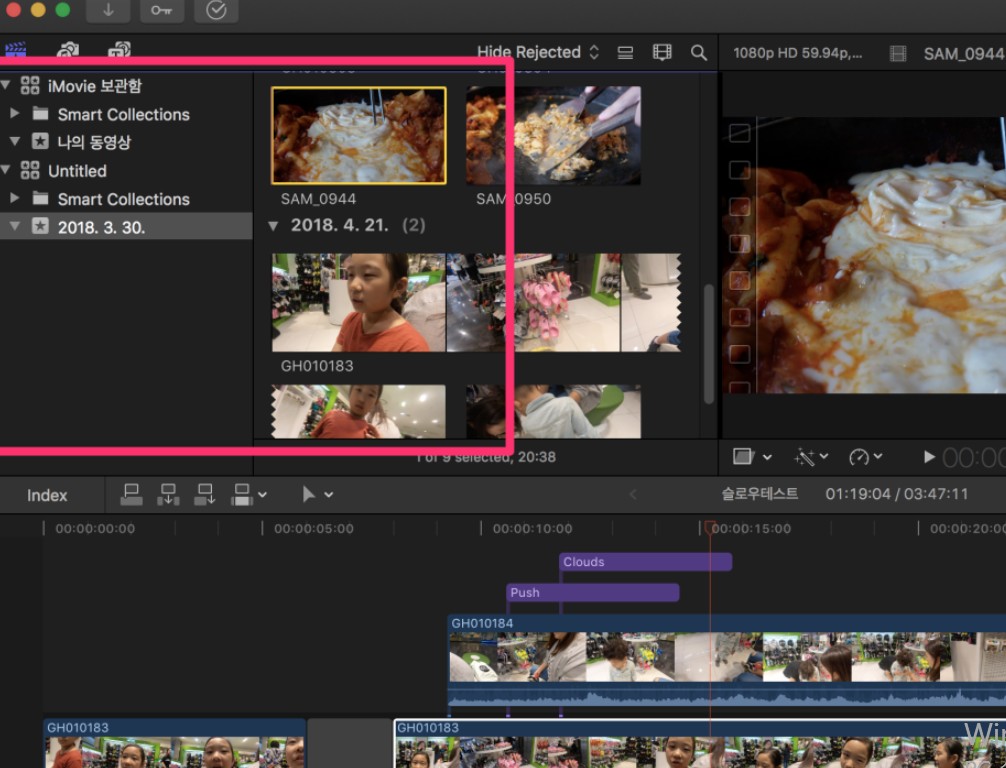Open the timeline Index panel

coord(47,495)
